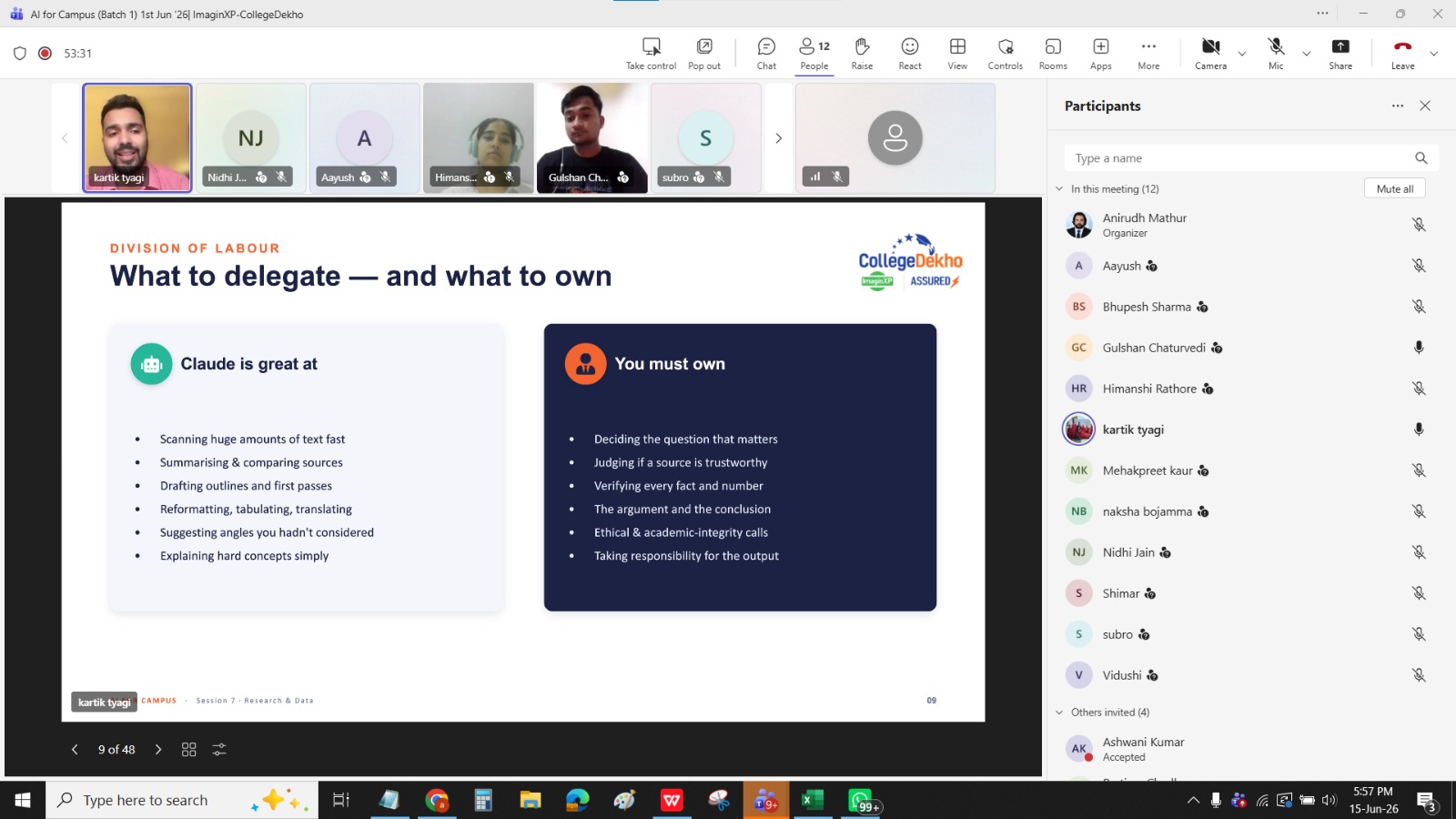This screenshot has height=819, width=1456.
Task: Leave the meeting
Action: [1402, 53]
